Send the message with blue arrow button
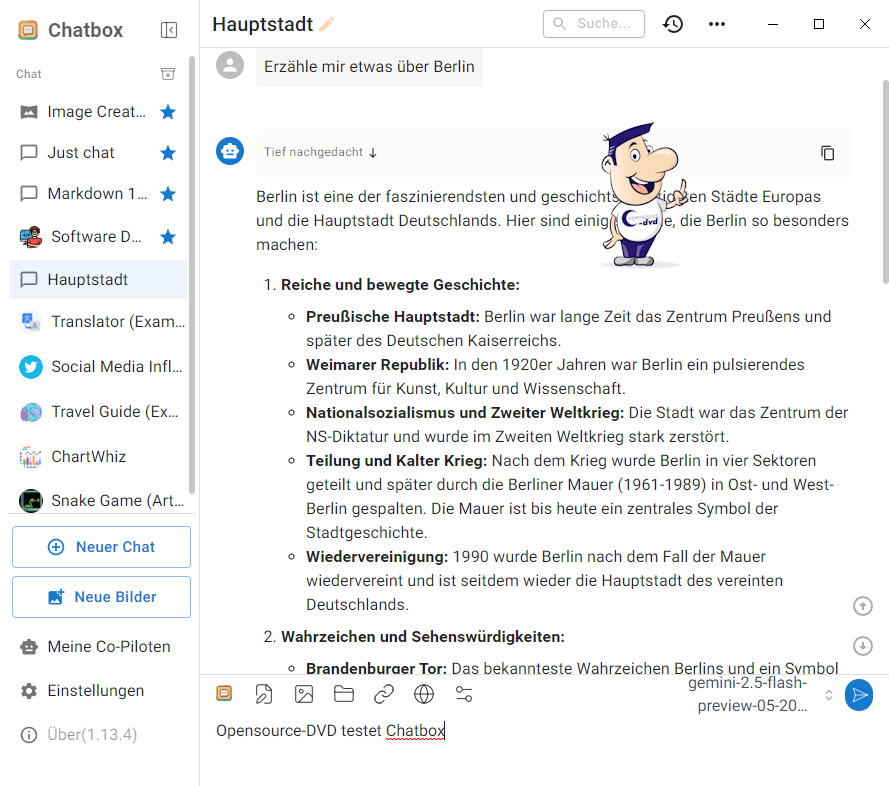 [x=858, y=694]
